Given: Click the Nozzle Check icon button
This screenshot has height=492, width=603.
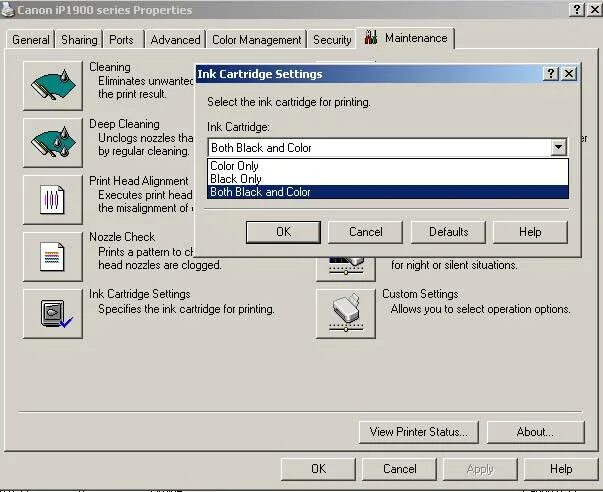Looking at the screenshot, I should pos(53,257).
